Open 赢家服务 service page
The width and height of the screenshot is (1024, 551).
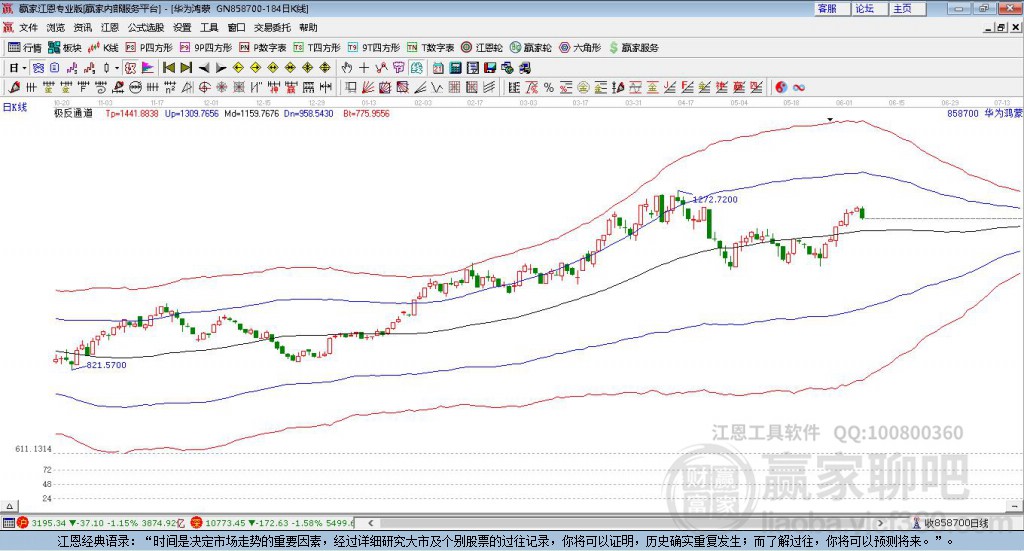[x=633, y=48]
